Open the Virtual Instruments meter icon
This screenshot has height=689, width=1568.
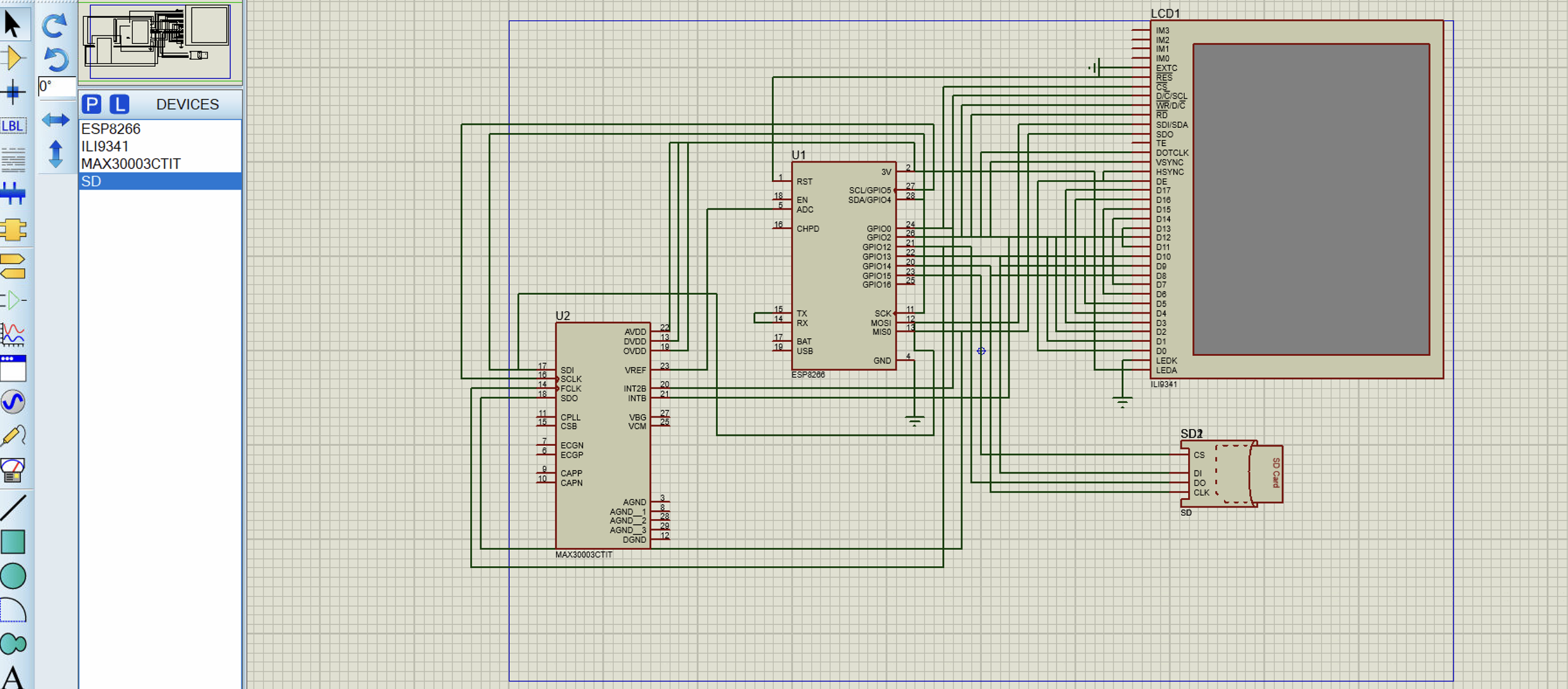13,470
